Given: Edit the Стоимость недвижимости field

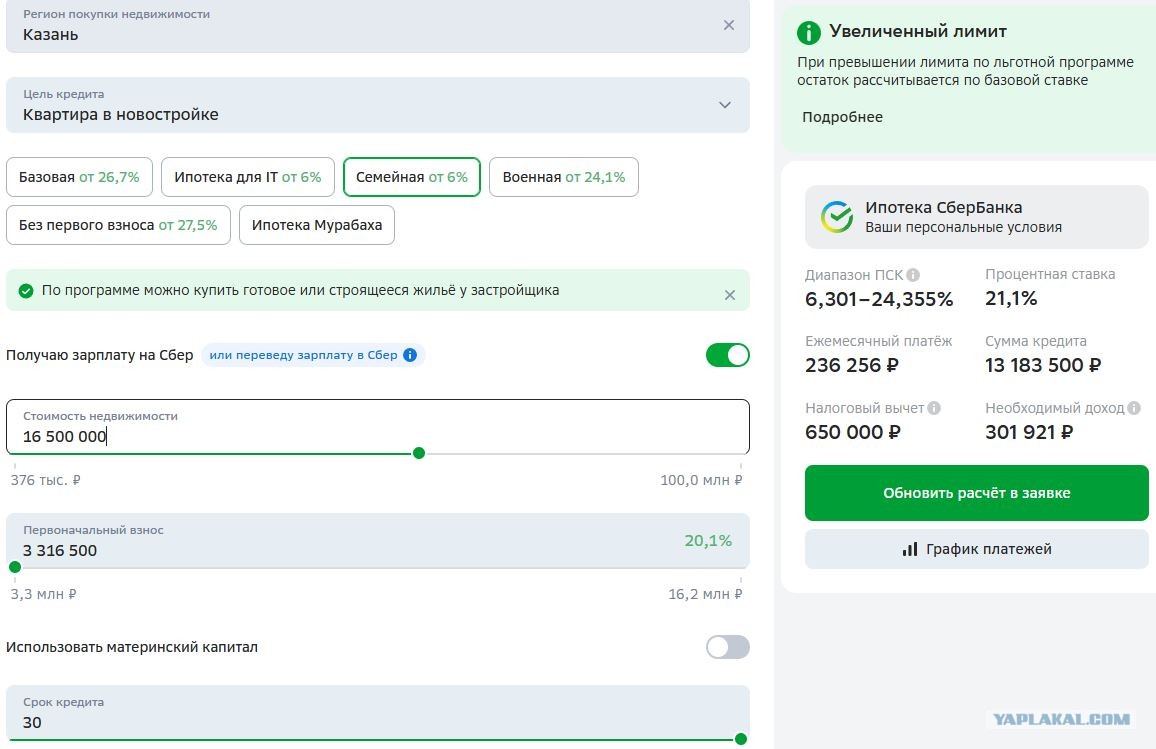Looking at the screenshot, I should (377, 427).
